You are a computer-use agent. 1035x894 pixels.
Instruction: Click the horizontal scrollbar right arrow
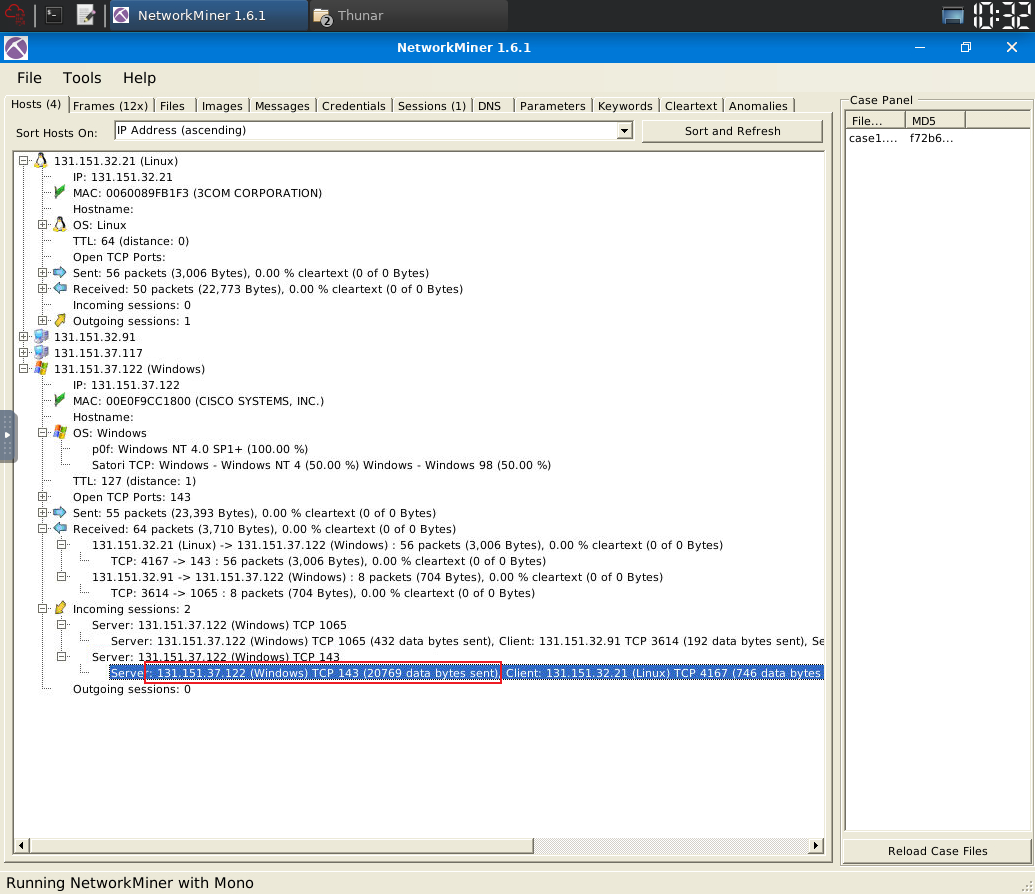(816, 845)
